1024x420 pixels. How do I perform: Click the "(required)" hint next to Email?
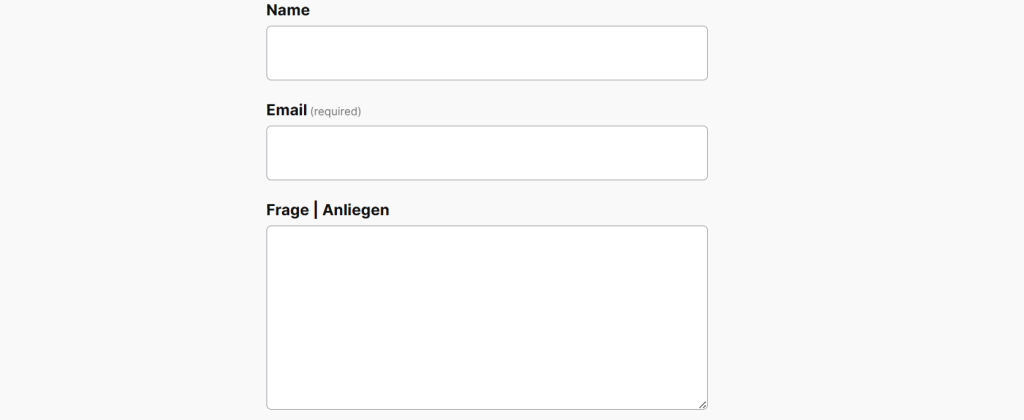pos(335,111)
